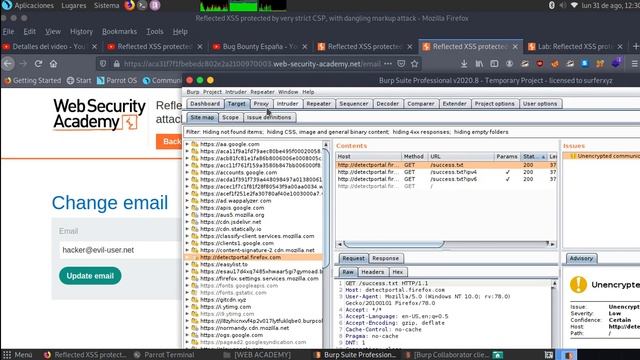The height and width of the screenshot is (360, 640).
Task: Switch to Burp Collaborator client taskbar item
Action: (x=446, y=355)
